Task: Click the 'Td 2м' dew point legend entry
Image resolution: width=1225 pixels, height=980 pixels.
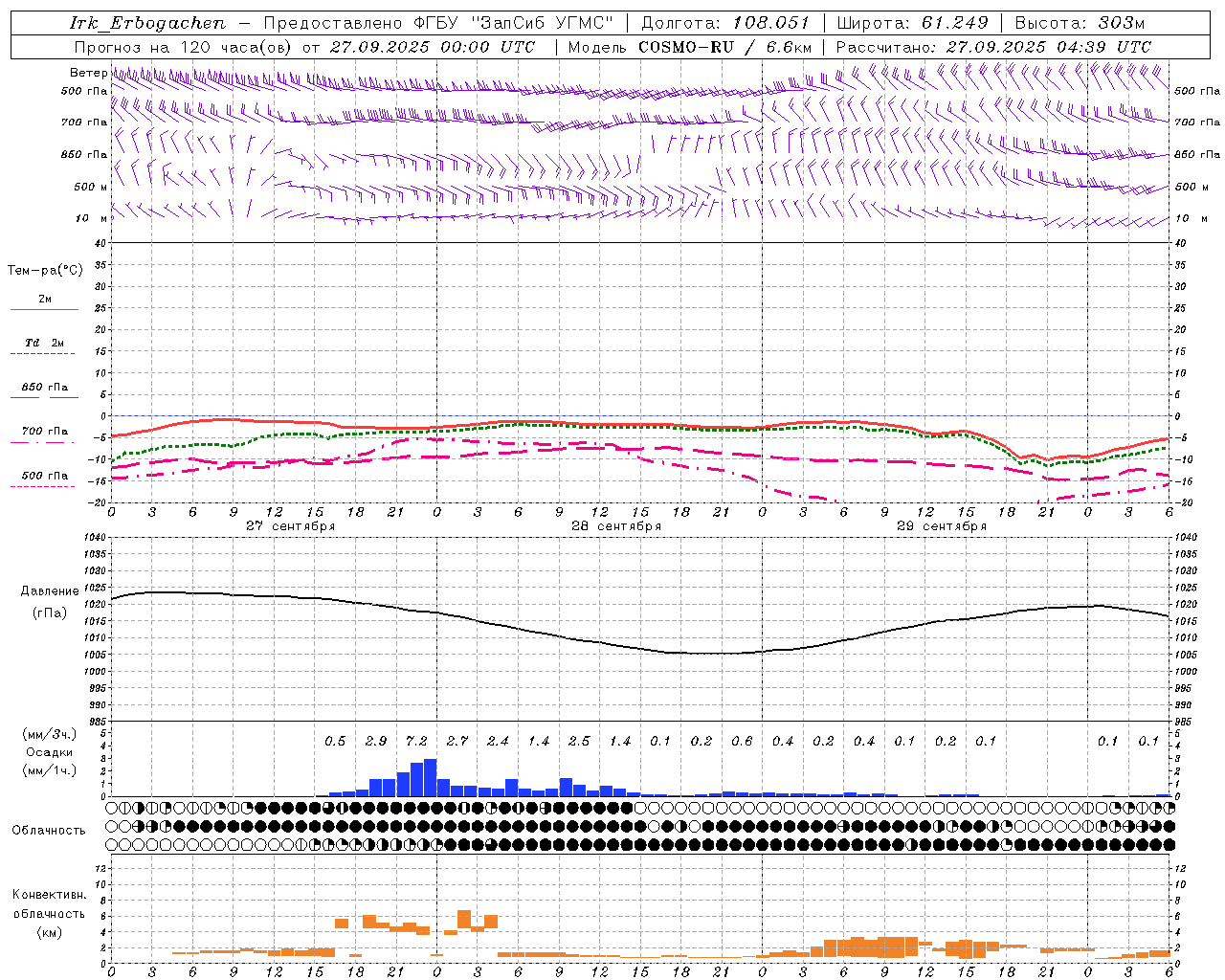Action: 44,343
